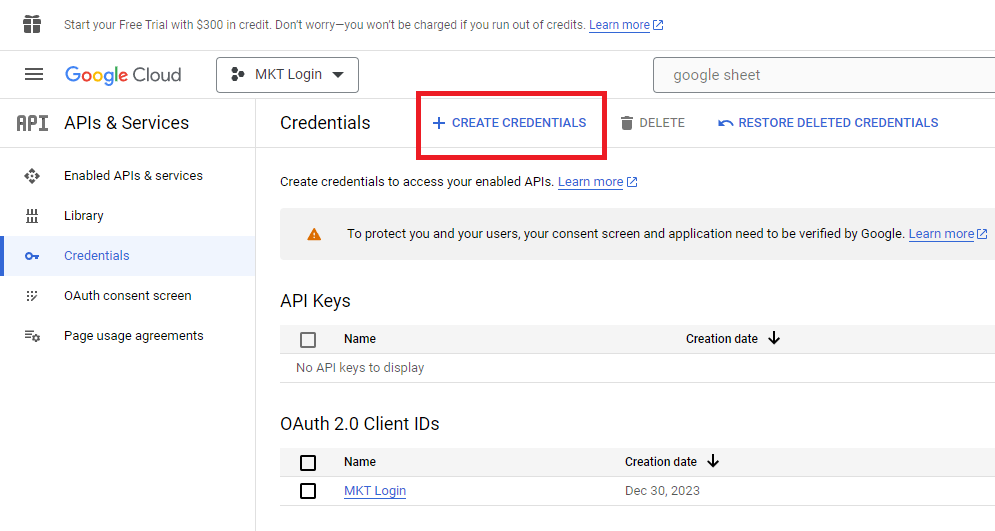
Task: Click the external link icon after the credentials Learn more
Action: 632,182
